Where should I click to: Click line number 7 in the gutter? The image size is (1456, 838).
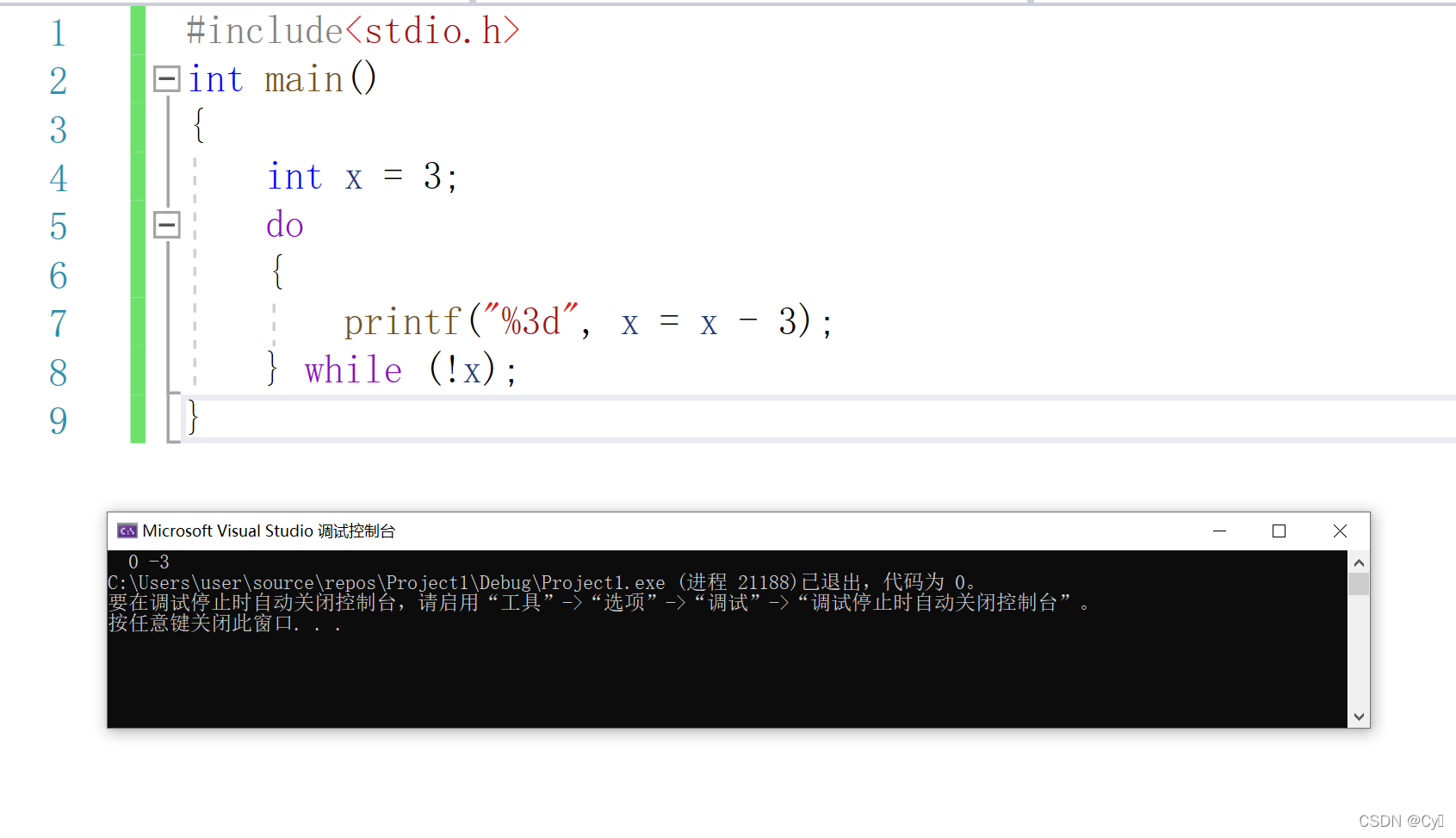[x=58, y=324]
